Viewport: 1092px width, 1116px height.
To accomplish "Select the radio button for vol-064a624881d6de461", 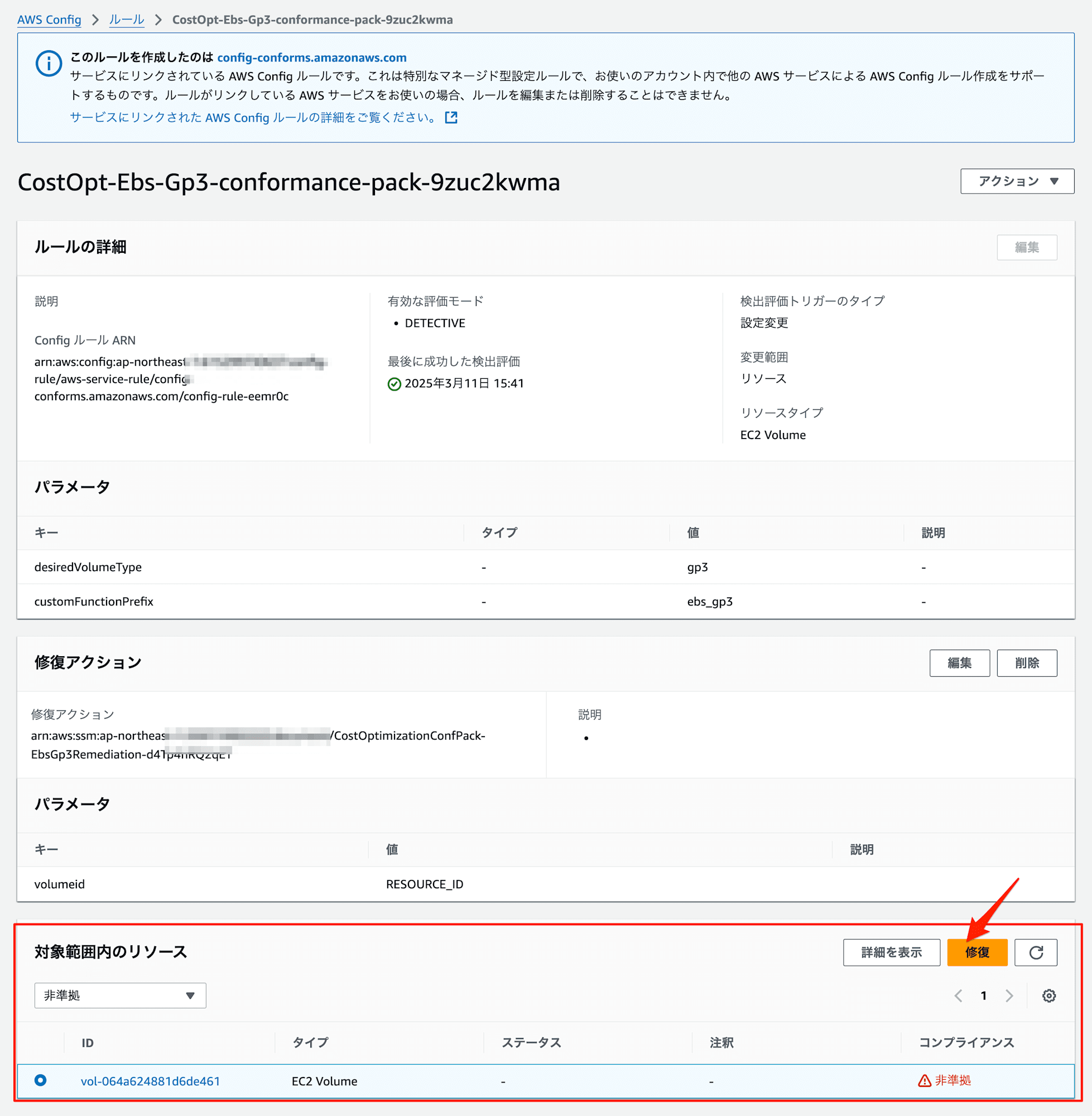I will coord(40,1080).
